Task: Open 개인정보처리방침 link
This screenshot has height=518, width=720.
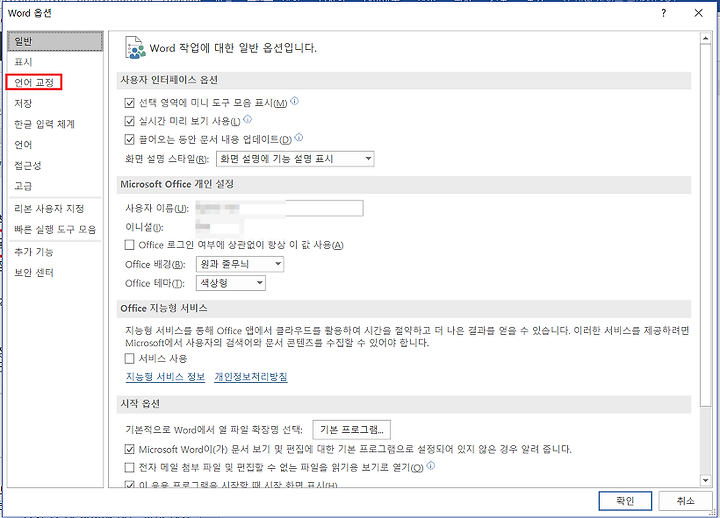Action: [251, 377]
